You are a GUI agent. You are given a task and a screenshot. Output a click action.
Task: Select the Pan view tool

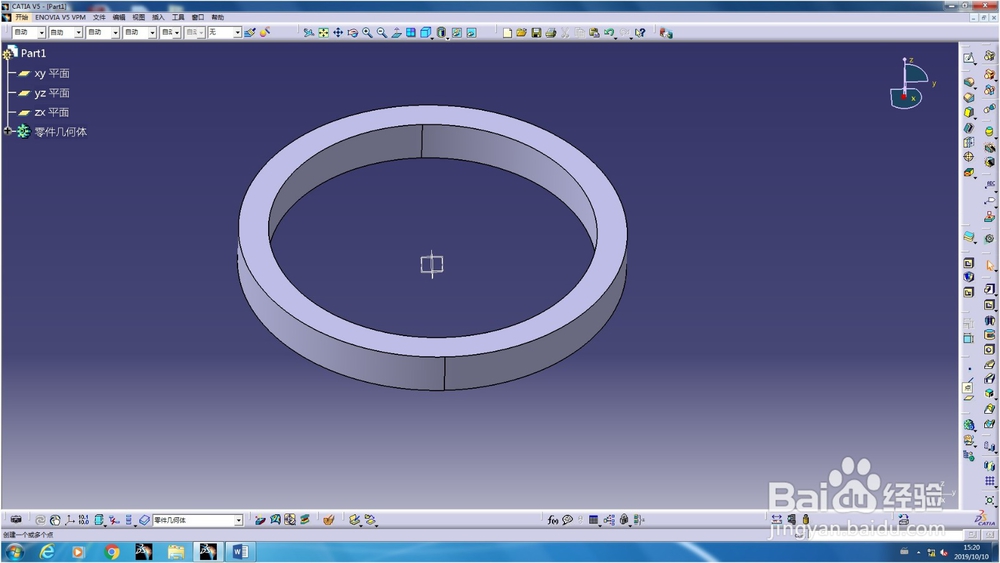click(338, 33)
